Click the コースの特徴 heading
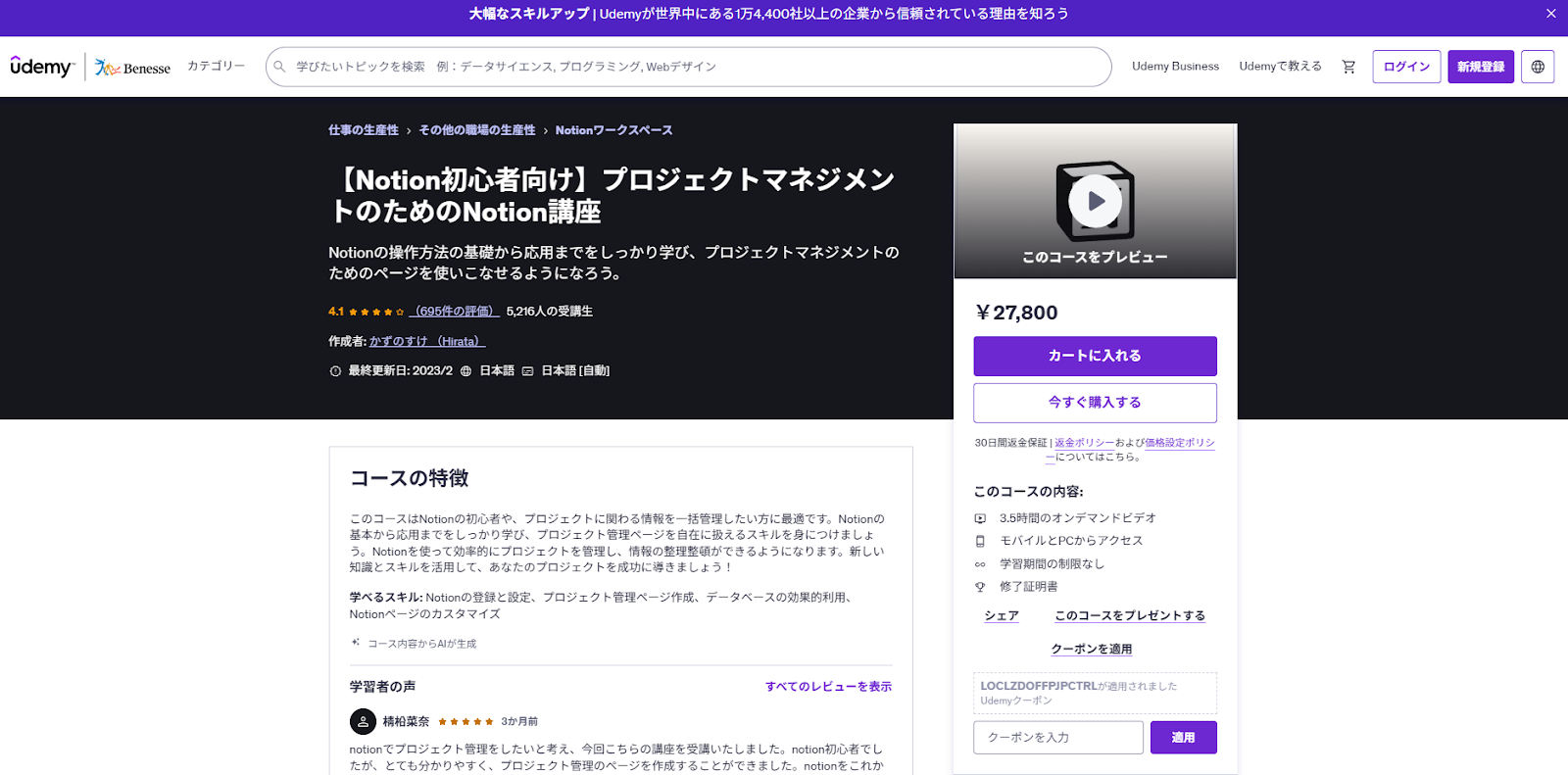The height and width of the screenshot is (775, 1568). pyautogui.click(x=410, y=478)
